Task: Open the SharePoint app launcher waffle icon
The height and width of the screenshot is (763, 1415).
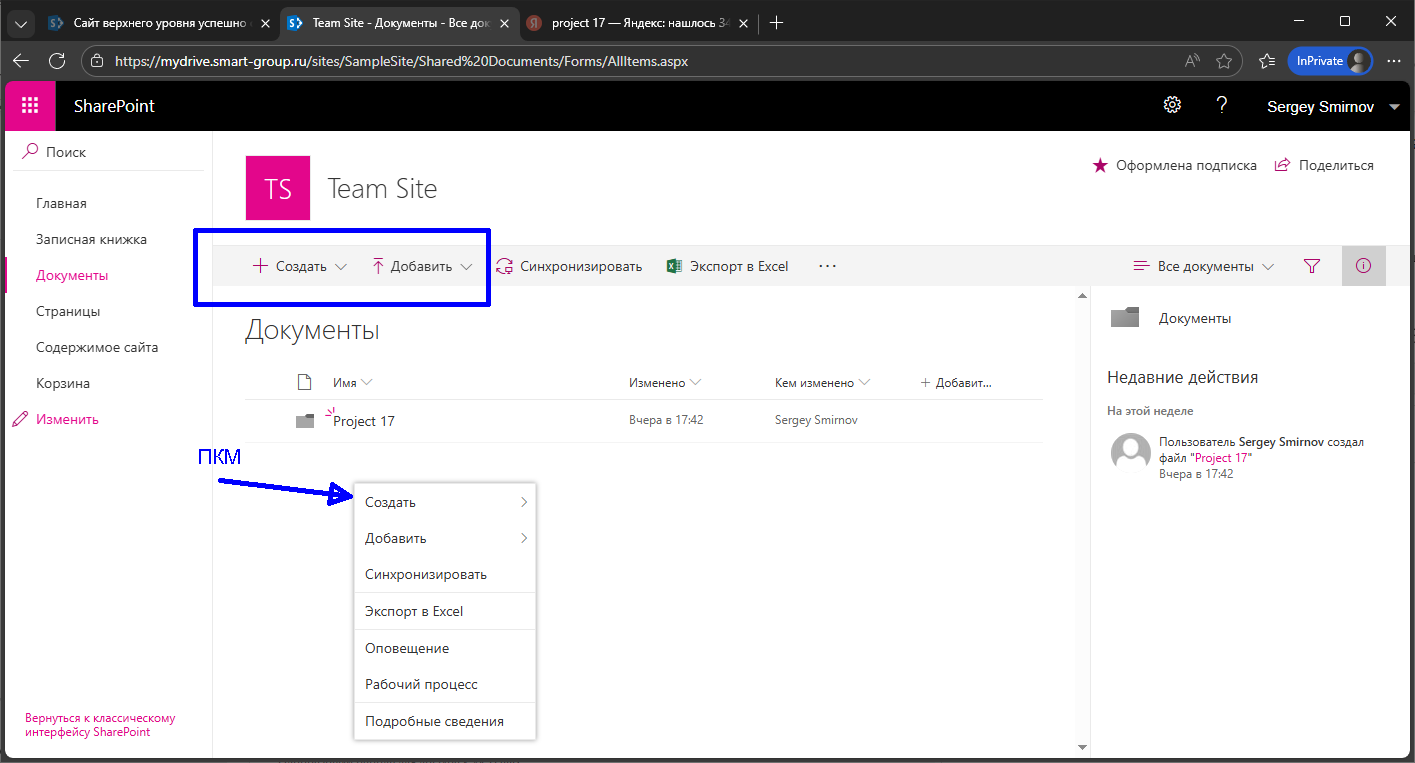Action: [30, 106]
